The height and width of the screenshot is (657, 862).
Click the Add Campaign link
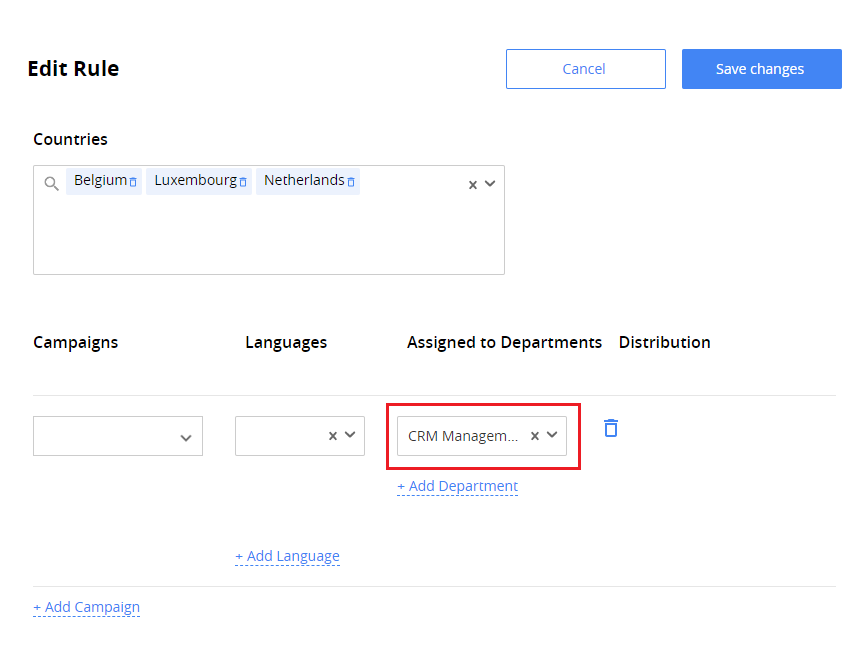(x=86, y=607)
